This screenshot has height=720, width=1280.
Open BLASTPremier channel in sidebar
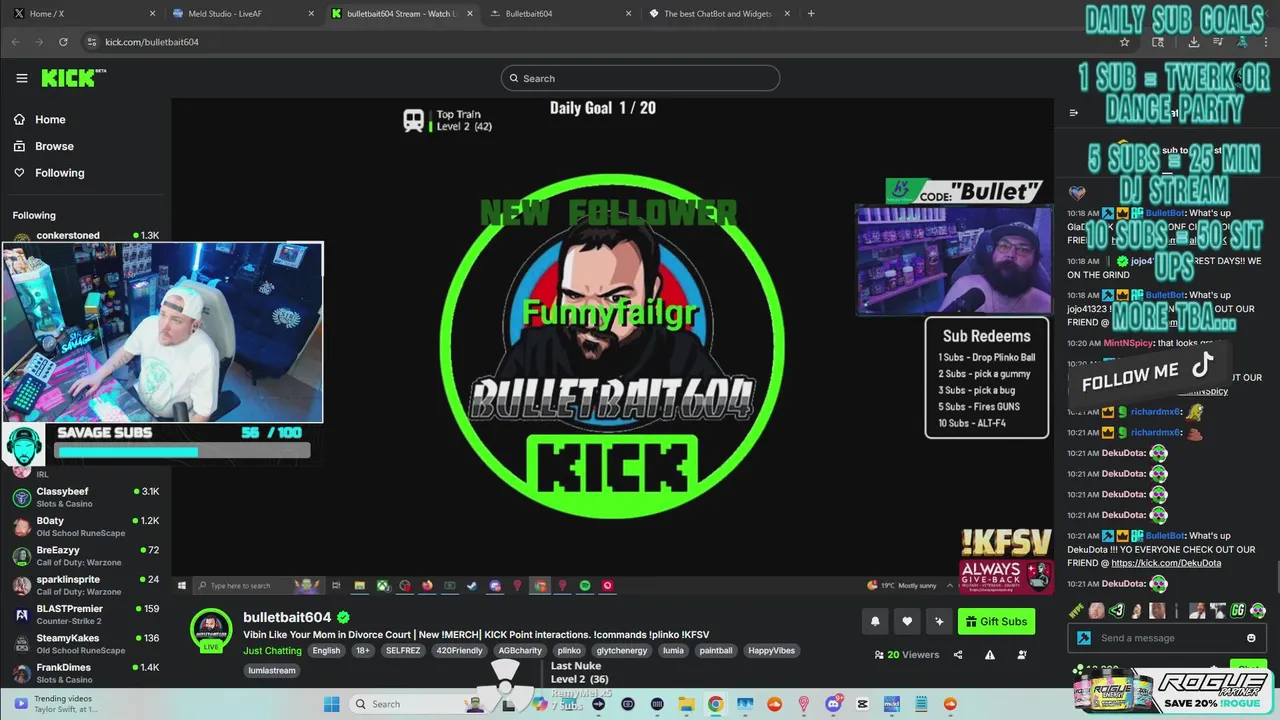86,614
